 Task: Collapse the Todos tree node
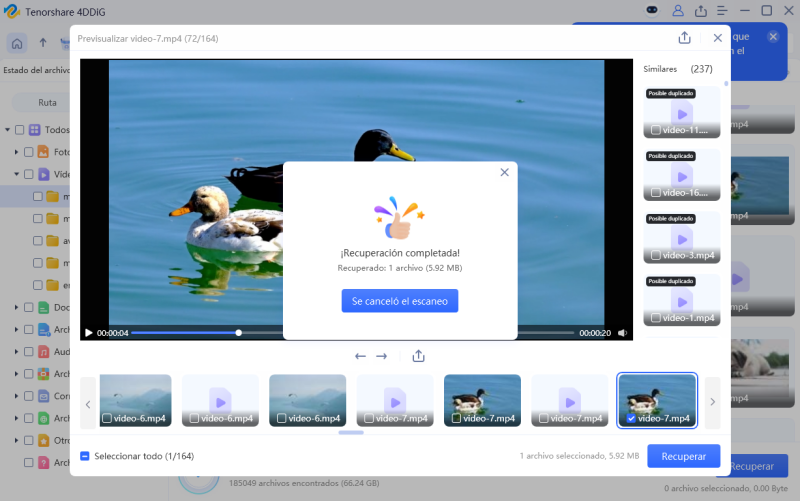tap(8, 130)
